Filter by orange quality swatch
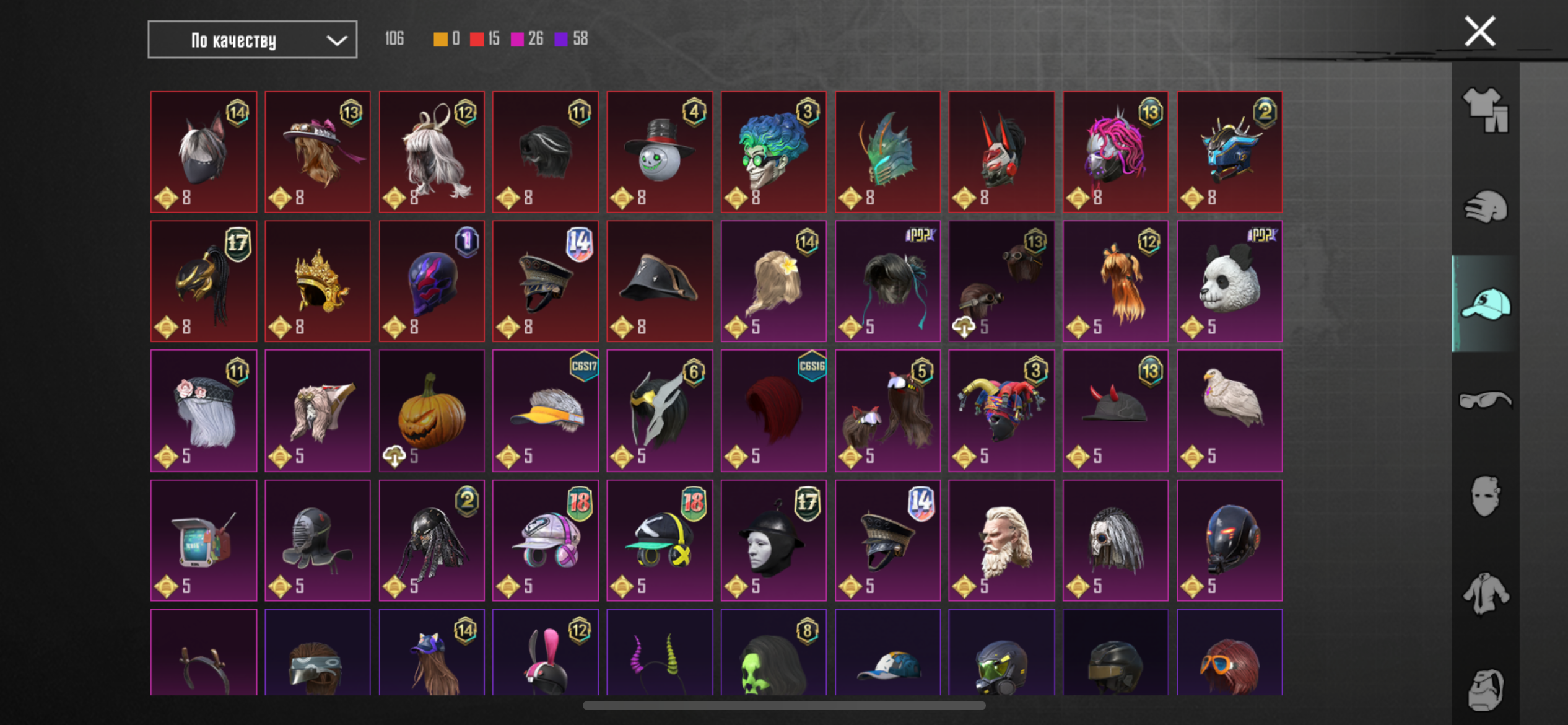The width and height of the screenshot is (1568, 725). (440, 39)
